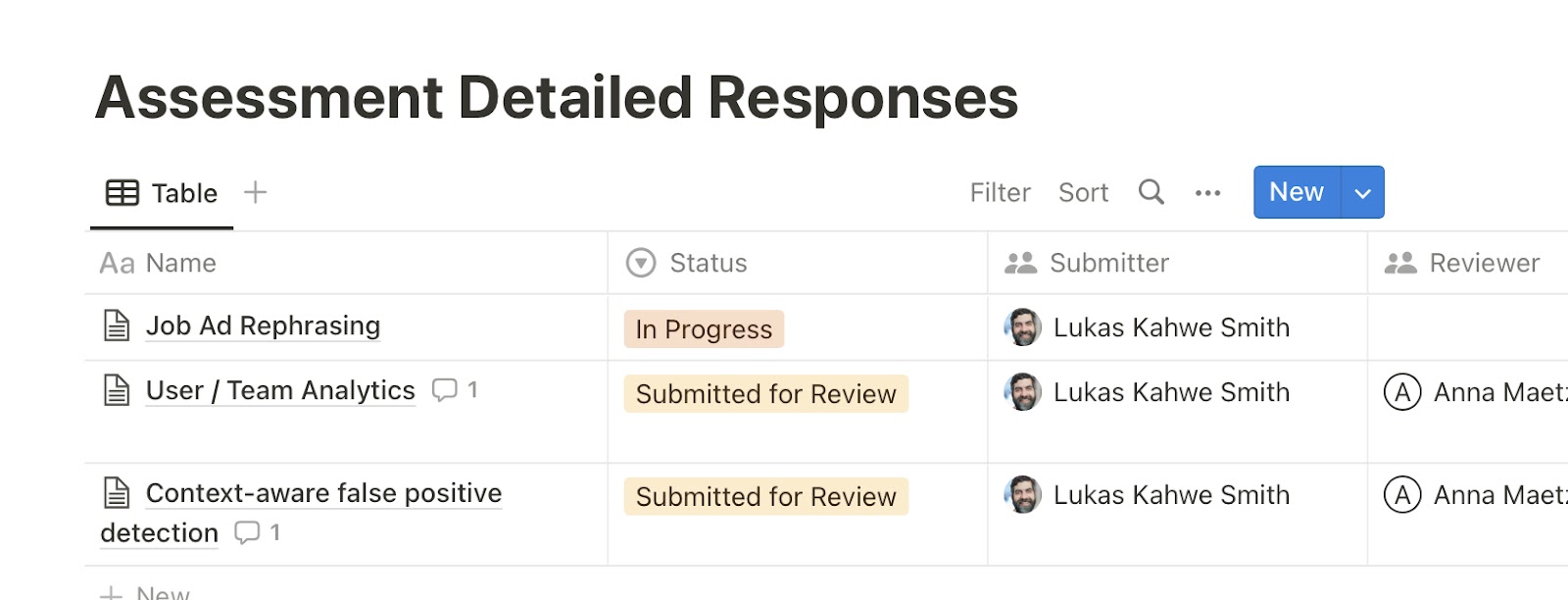Viewport: 1568px width, 600px height.
Task: Open the search icon in the table toolbar
Action: coord(1151,192)
